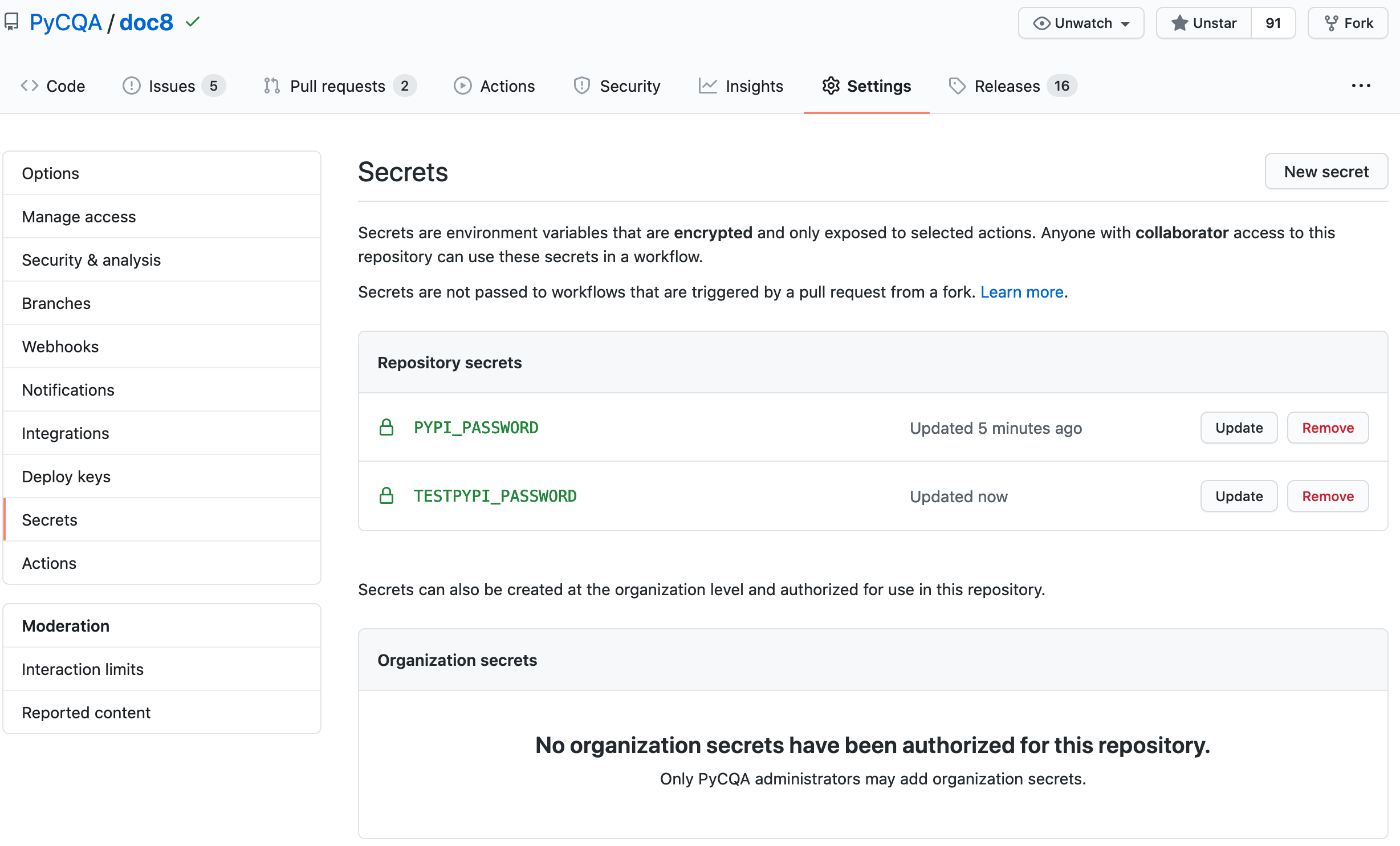Open the Code tab
Image resolution: width=1400 pixels, height=846 pixels.
53,86
